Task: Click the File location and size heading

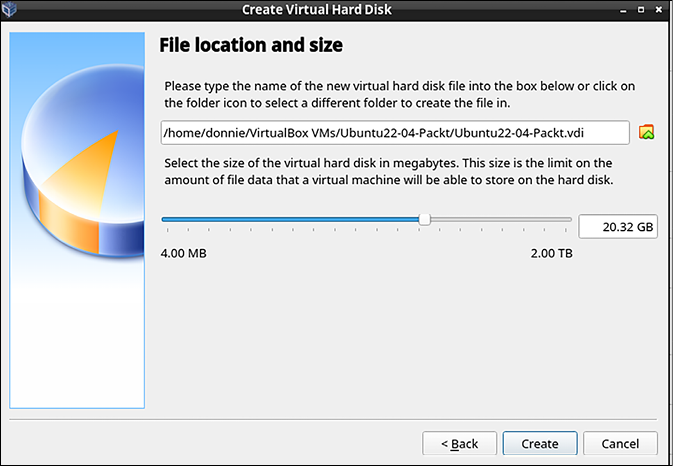Action: click(x=251, y=45)
